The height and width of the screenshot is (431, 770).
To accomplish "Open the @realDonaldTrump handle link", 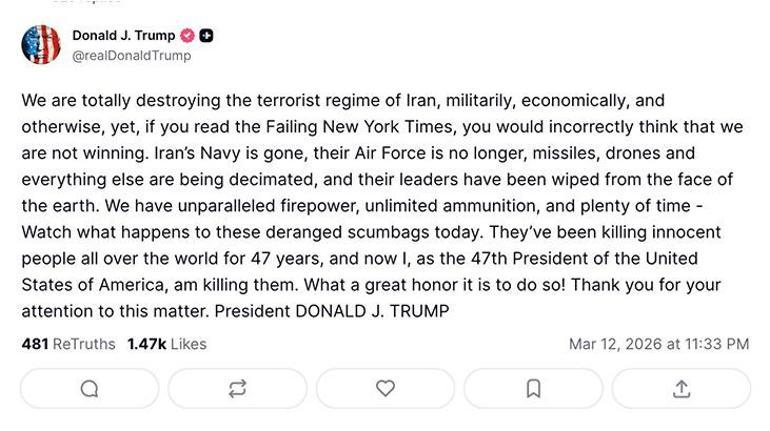I will 131,56.
